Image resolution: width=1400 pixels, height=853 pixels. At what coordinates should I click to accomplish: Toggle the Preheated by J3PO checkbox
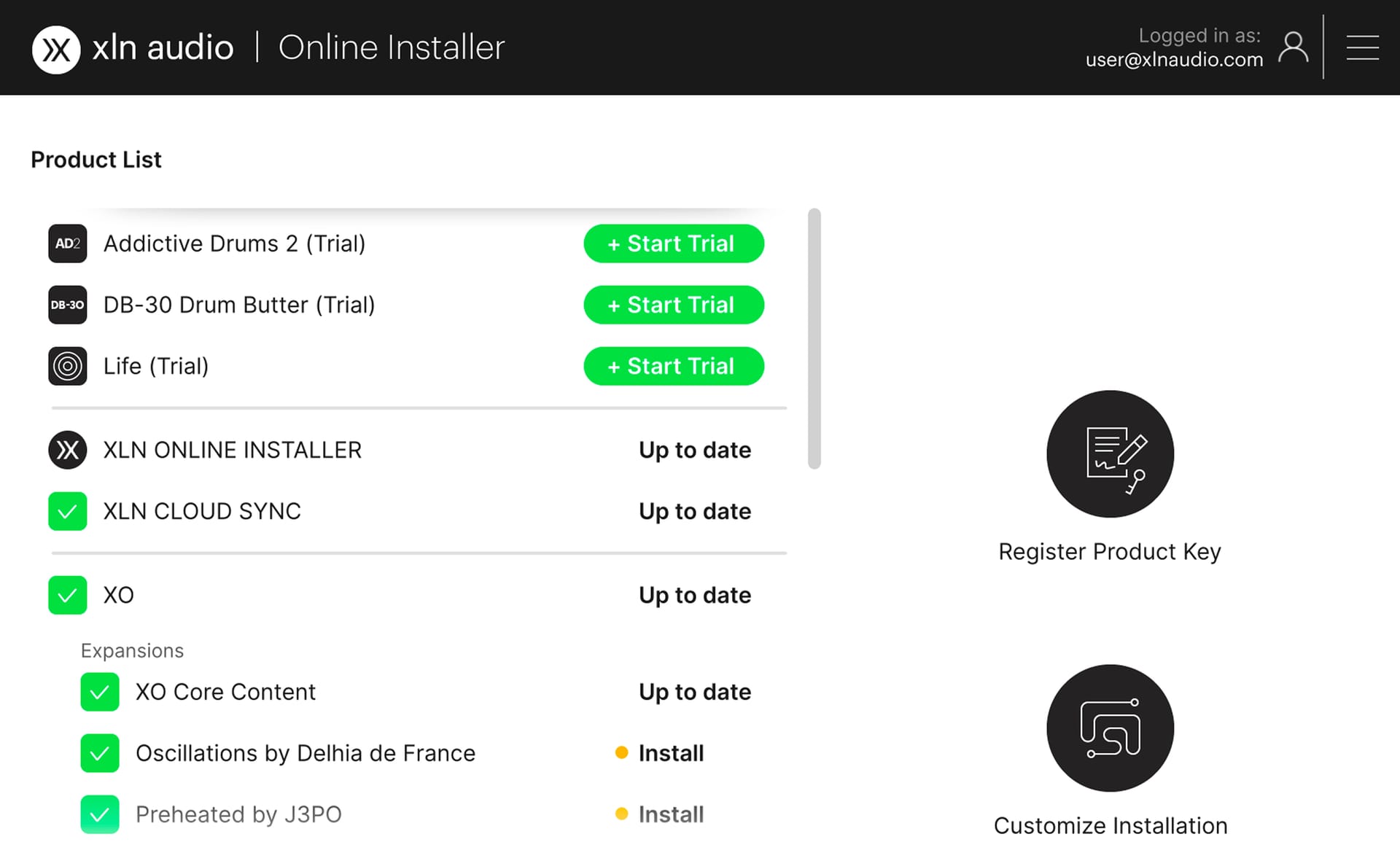pos(100,814)
